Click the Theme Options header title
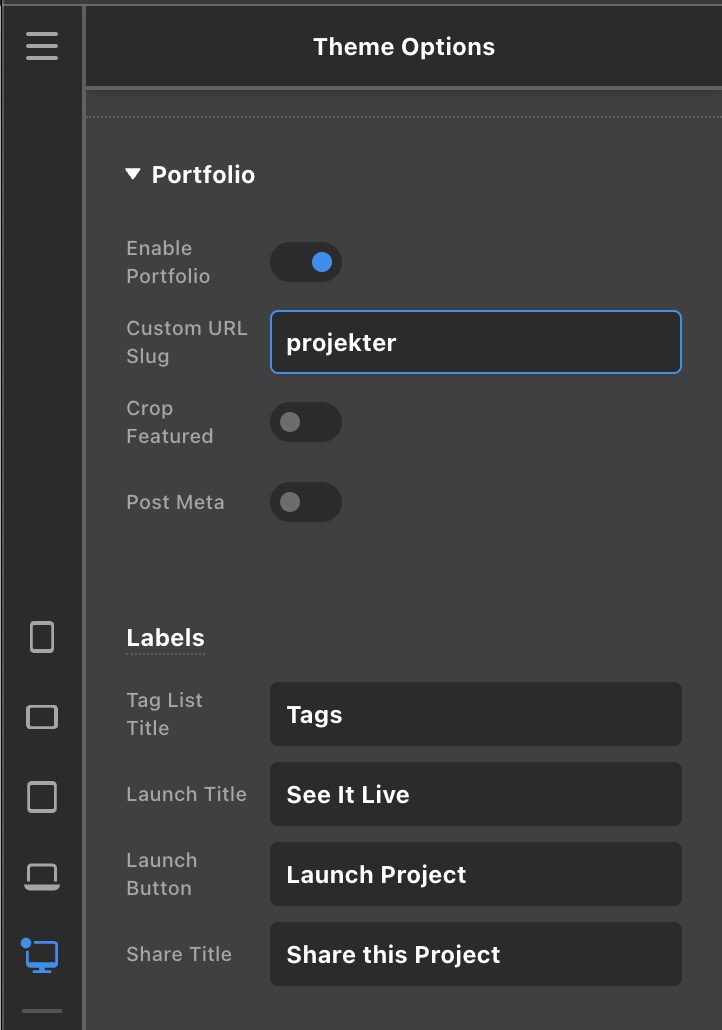Screen dimensions: 722x1030 (x=404, y=47)
